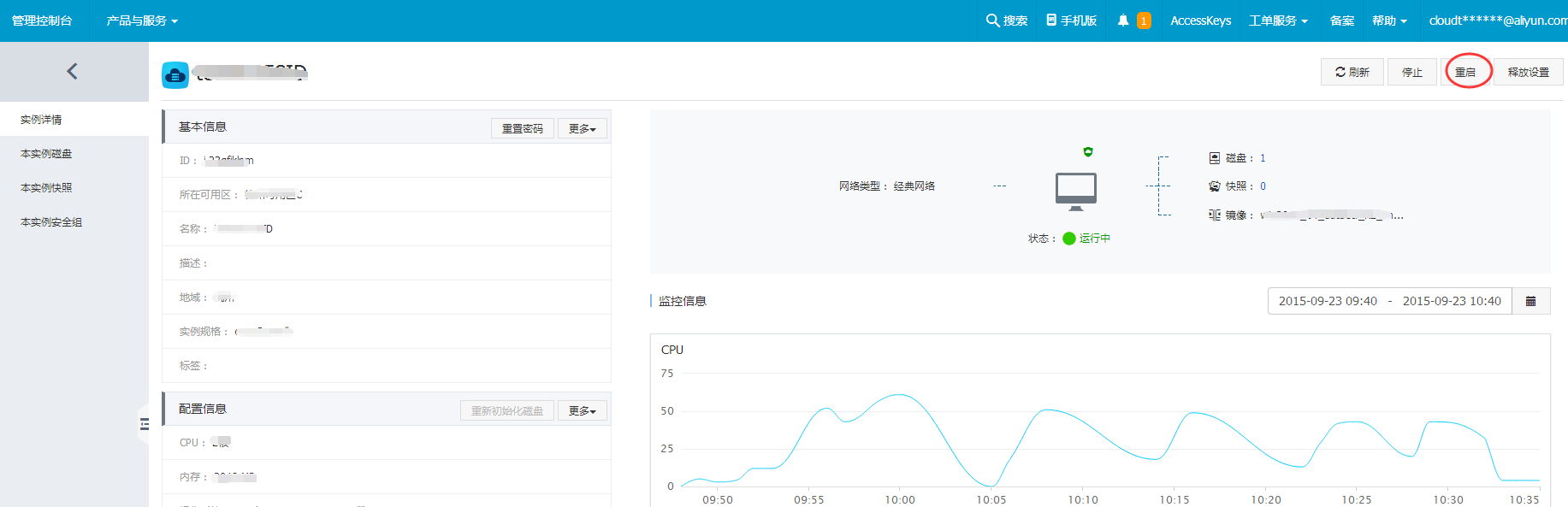Click the 重置密码 button
The width and height of the screenshot is (1568, 507).
[522, 128]
